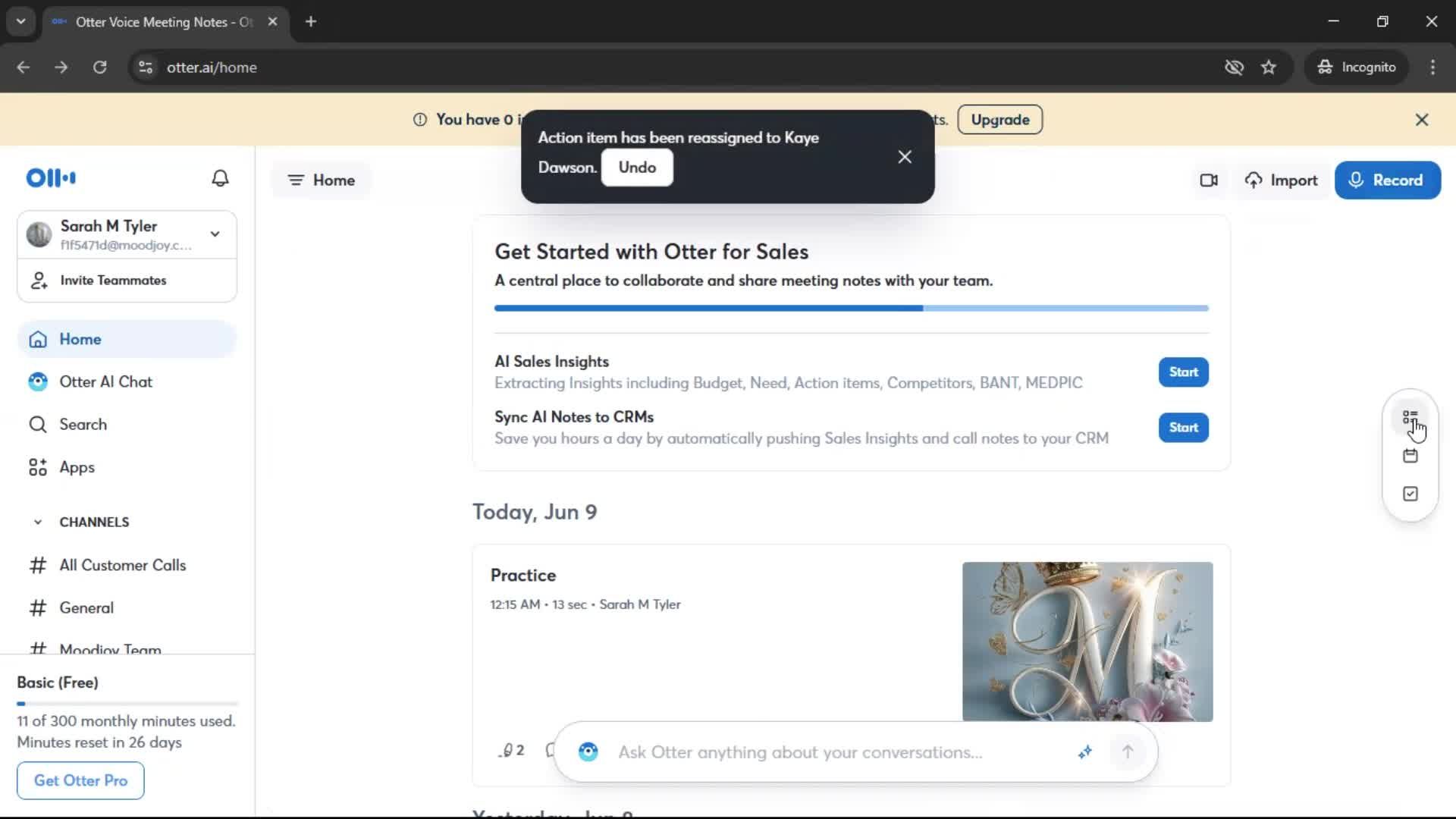Open the General channel
This screenshot has width=1456, height=819.
point(127,608)
